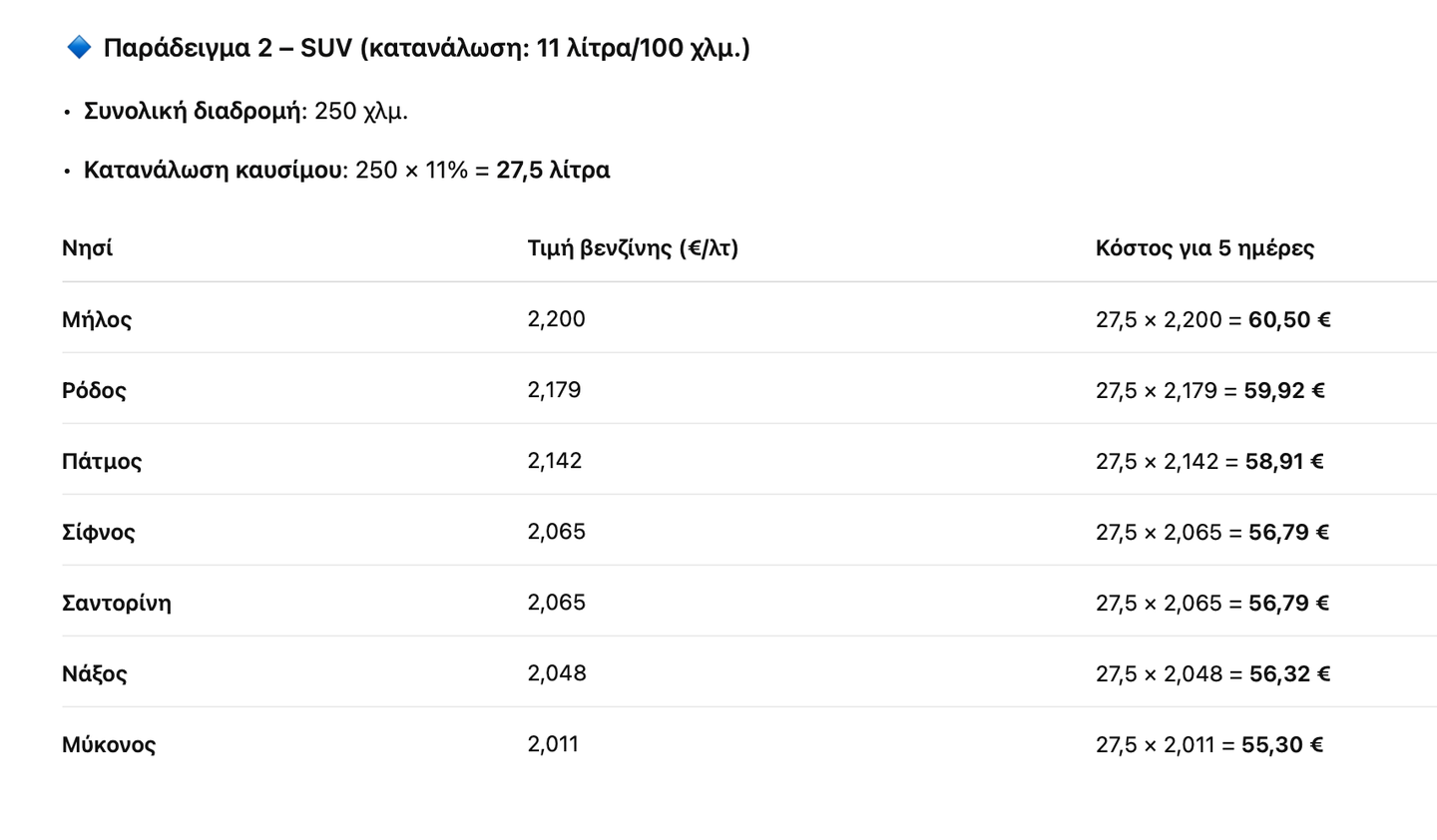Click the Νάξος island name cell

(x=95, y=674)
